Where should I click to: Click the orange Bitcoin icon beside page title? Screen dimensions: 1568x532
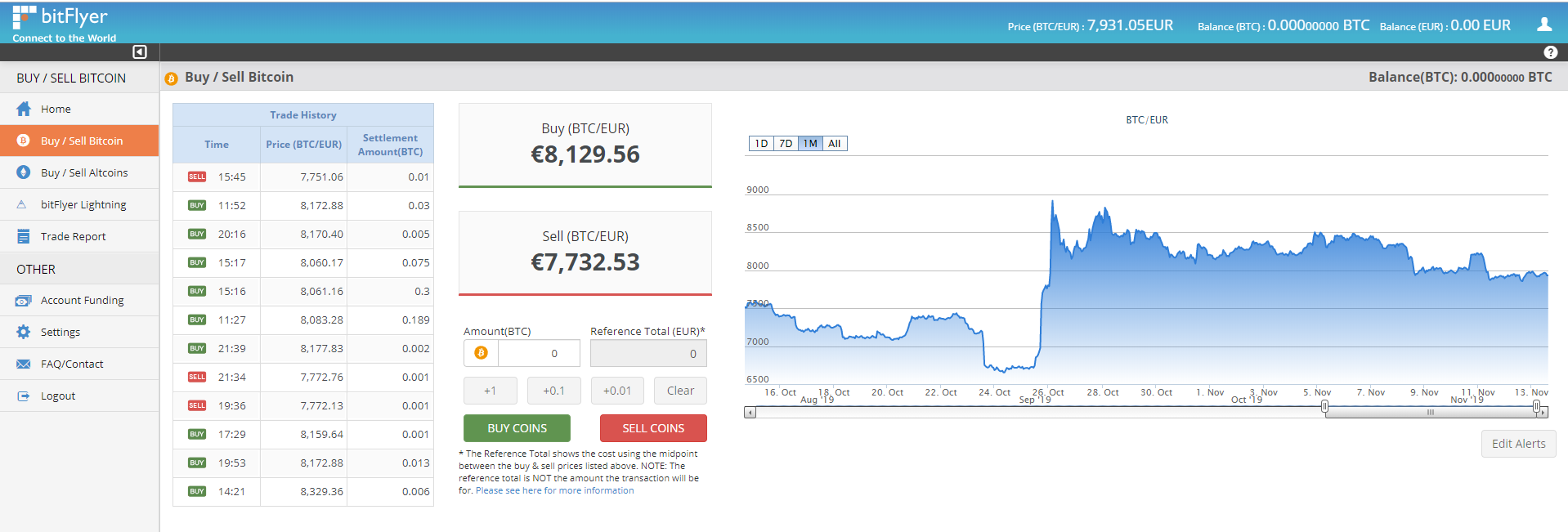click(171, 78)
